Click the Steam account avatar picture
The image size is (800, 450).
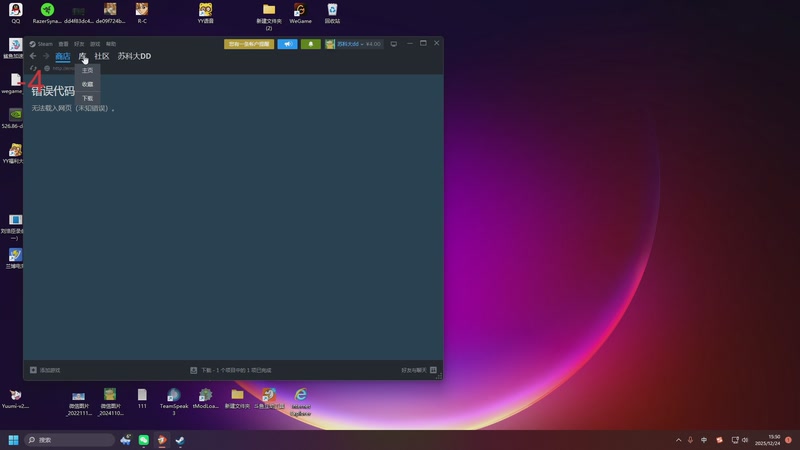tap(330, 44)
